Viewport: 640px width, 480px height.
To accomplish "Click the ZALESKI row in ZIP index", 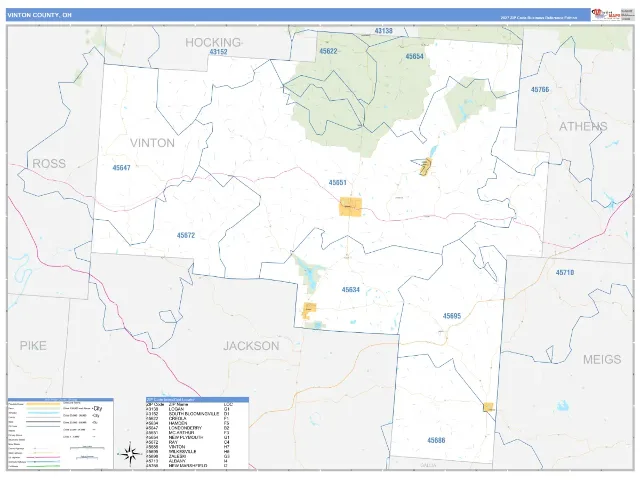I will tap(197, 456).
